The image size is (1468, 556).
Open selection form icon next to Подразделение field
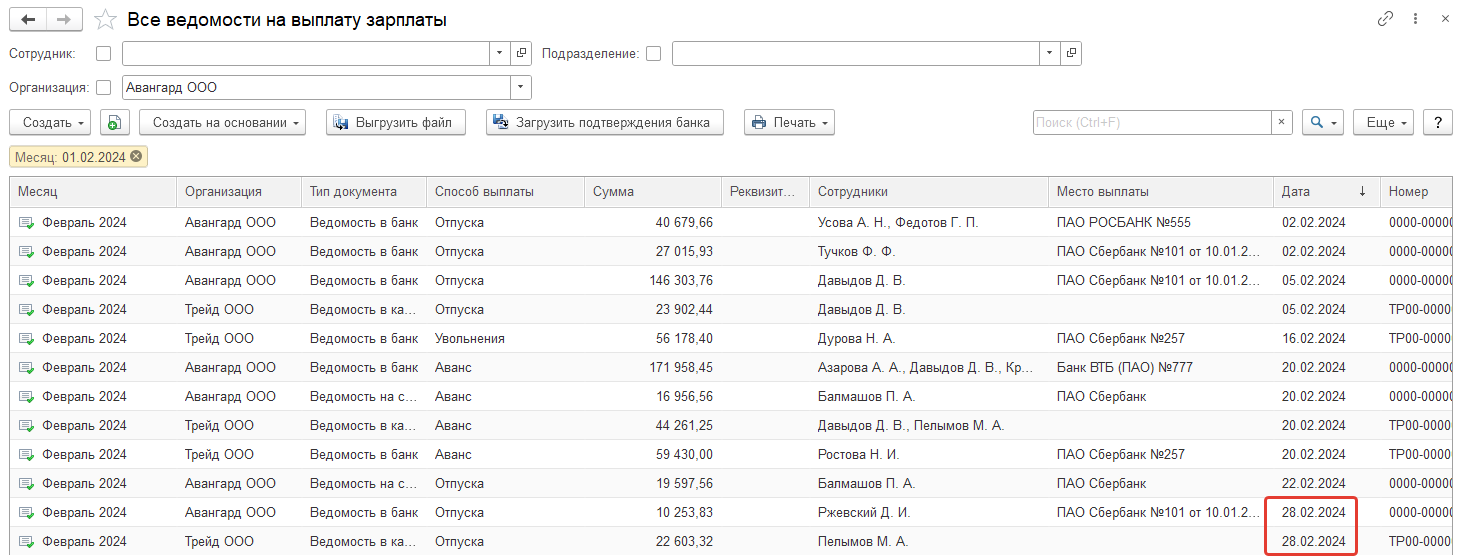tap(1071, 53)
